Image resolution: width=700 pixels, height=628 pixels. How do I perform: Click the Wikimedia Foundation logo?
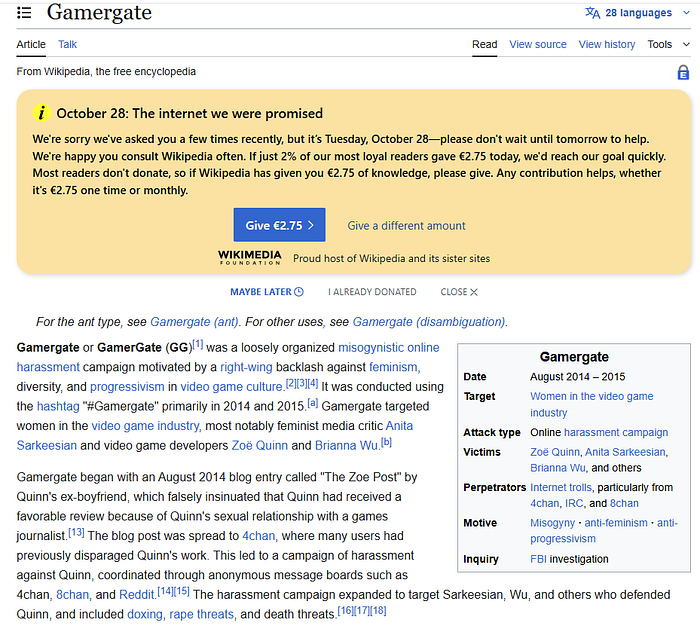tap(249, 258)
